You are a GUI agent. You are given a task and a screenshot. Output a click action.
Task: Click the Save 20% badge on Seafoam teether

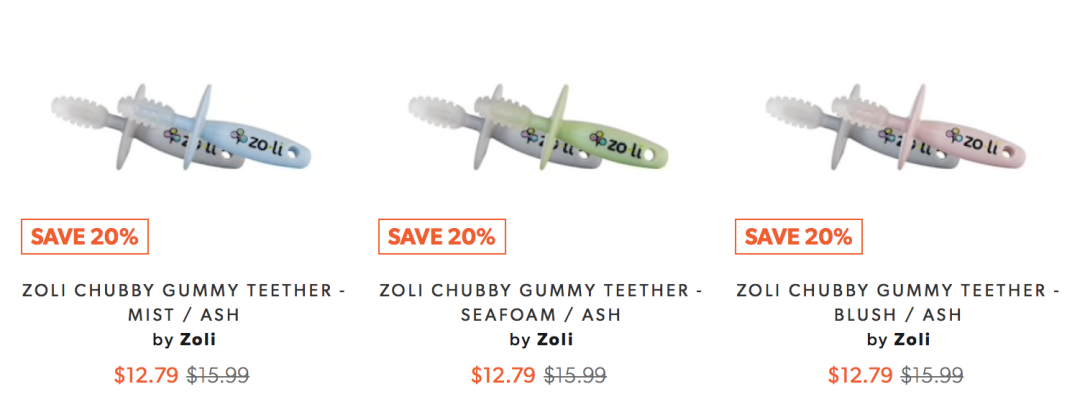coord(442,236)
